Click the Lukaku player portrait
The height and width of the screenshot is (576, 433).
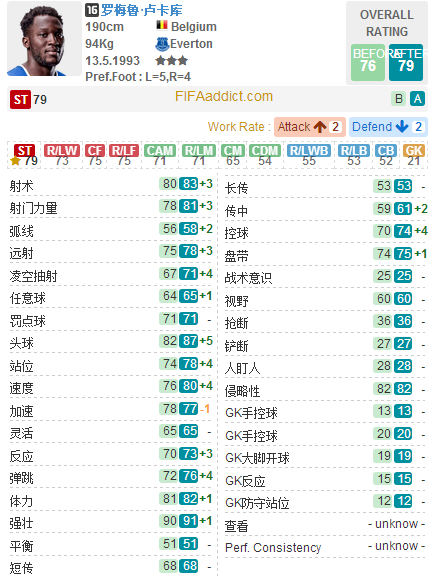tap(44, 39)
